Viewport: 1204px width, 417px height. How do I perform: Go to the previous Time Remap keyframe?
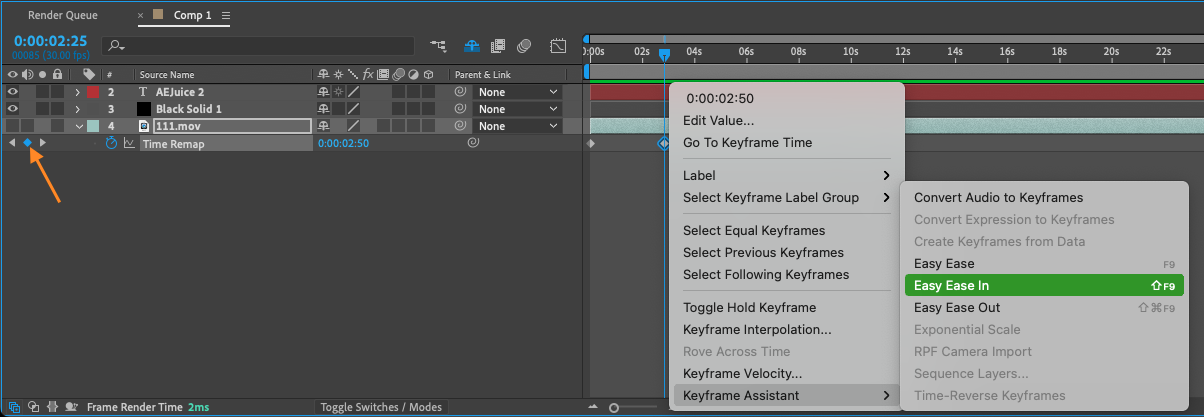tap(12, 143)
